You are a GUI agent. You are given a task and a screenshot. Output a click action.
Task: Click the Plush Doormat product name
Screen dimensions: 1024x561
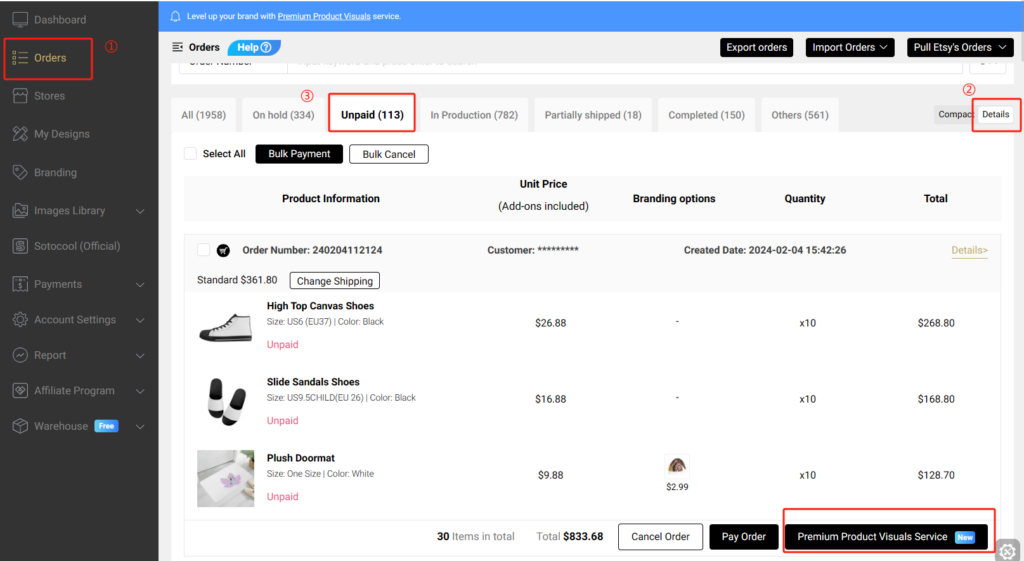[300, 458]
